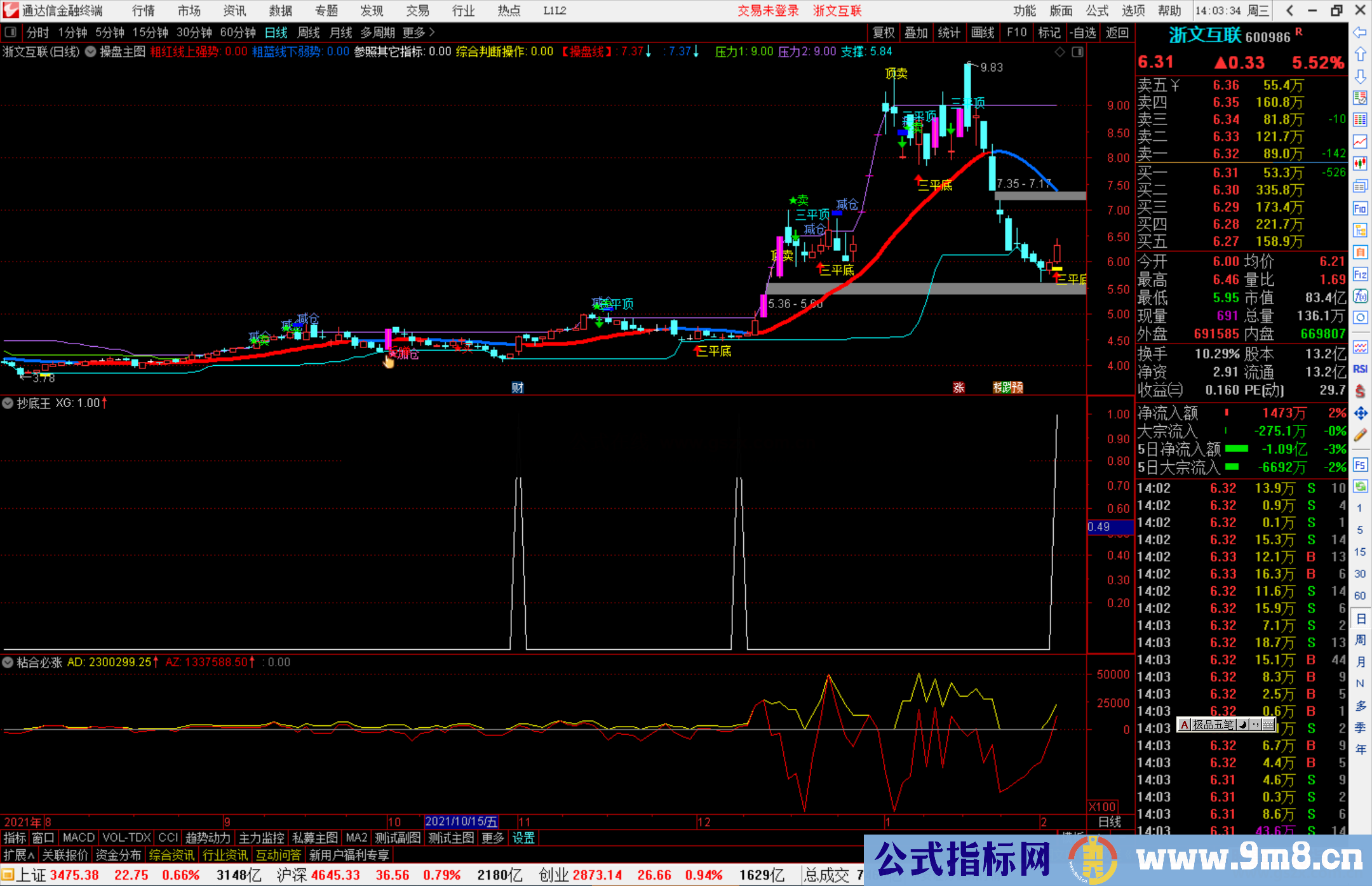Select the pencil drawing tool icon

[x=1360, y=435]
